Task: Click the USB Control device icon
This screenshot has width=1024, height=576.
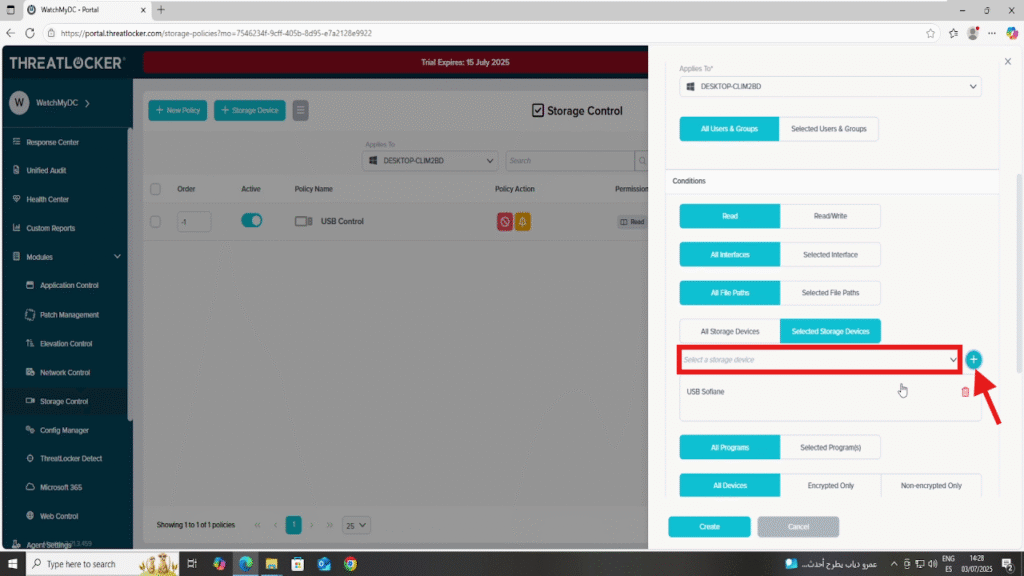Action: (303, 221)
